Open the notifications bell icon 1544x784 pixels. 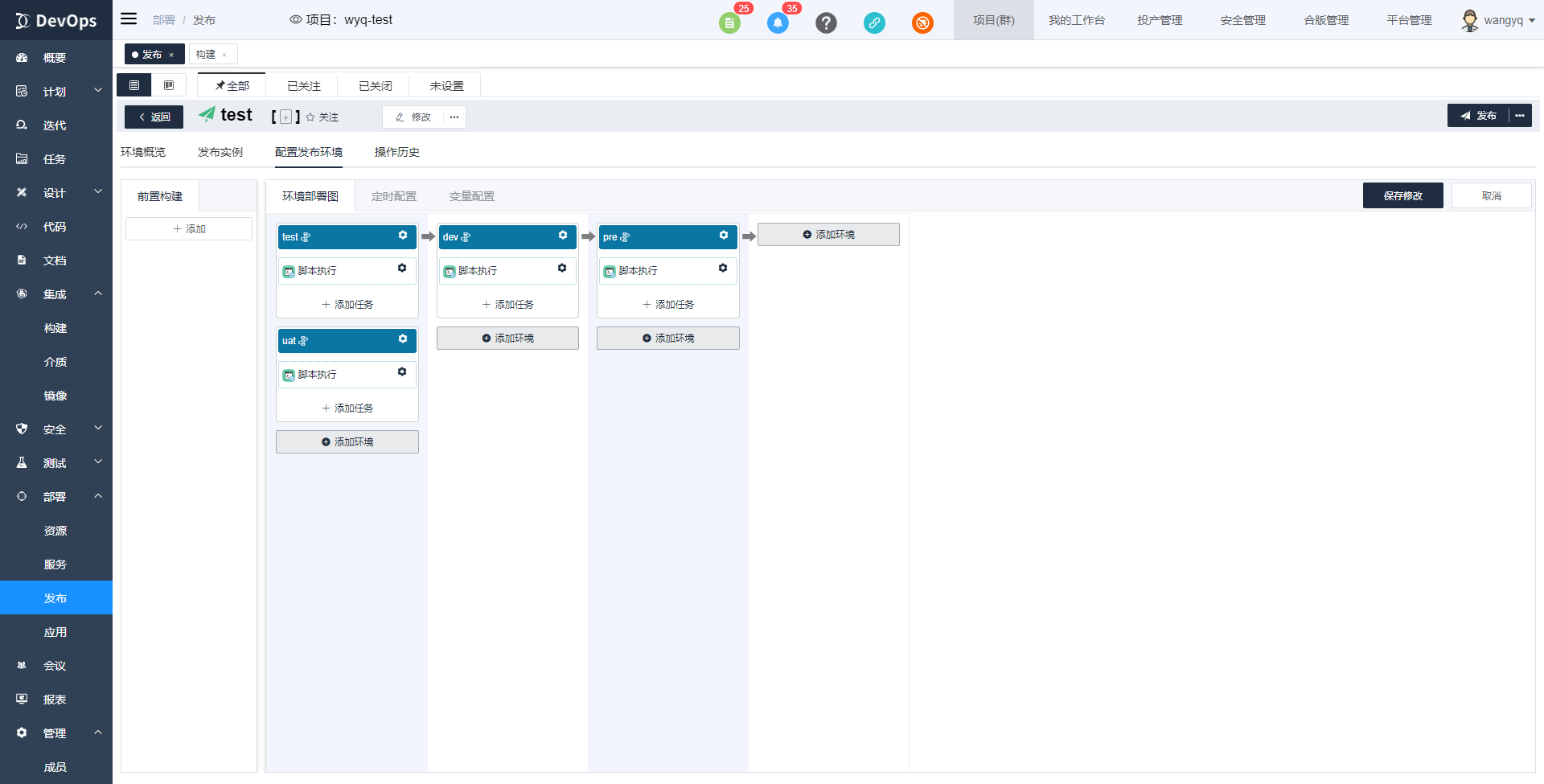point(778,23)
